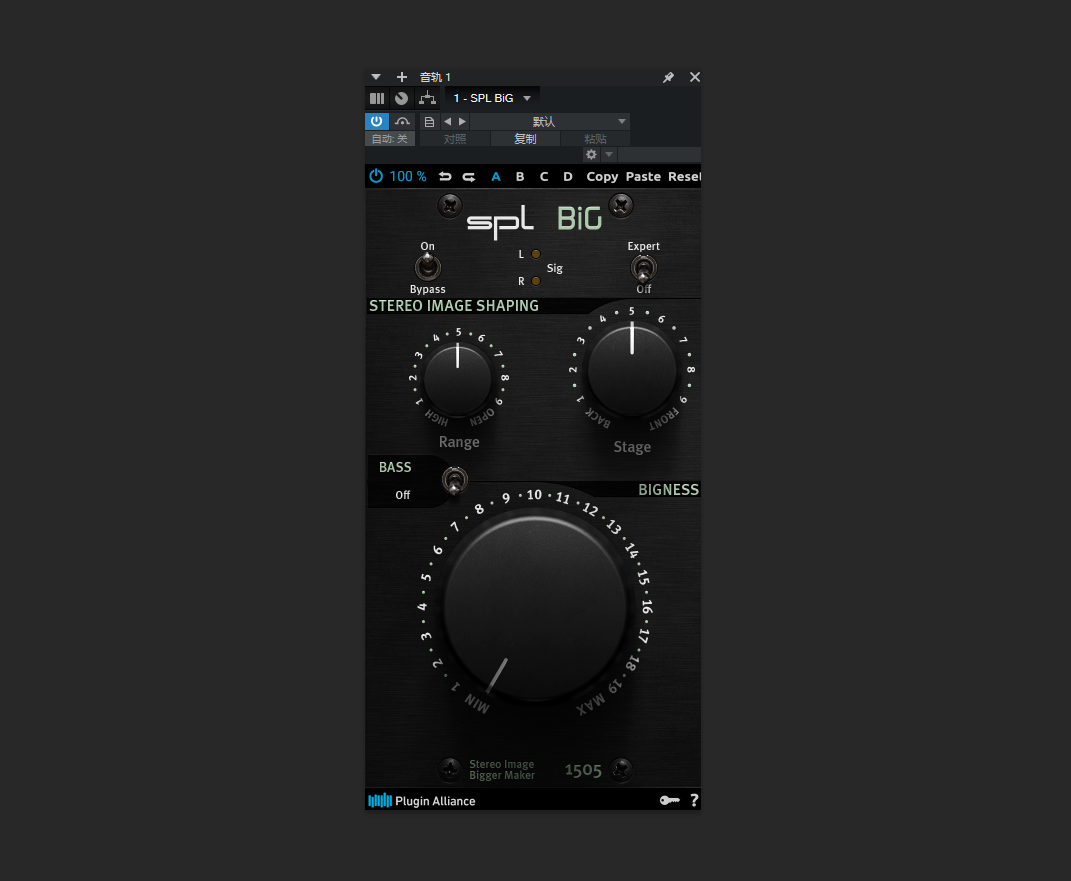Go to previous preset with the left arrow

tap(447, 122)
